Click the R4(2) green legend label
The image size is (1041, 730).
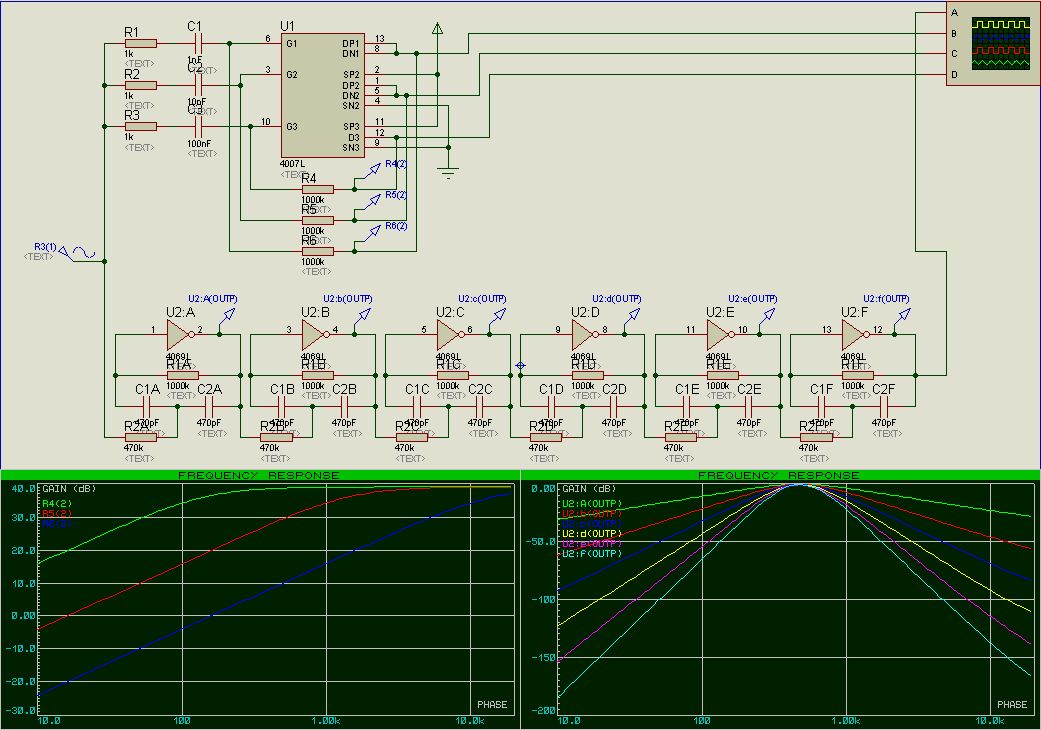(56, 502)
